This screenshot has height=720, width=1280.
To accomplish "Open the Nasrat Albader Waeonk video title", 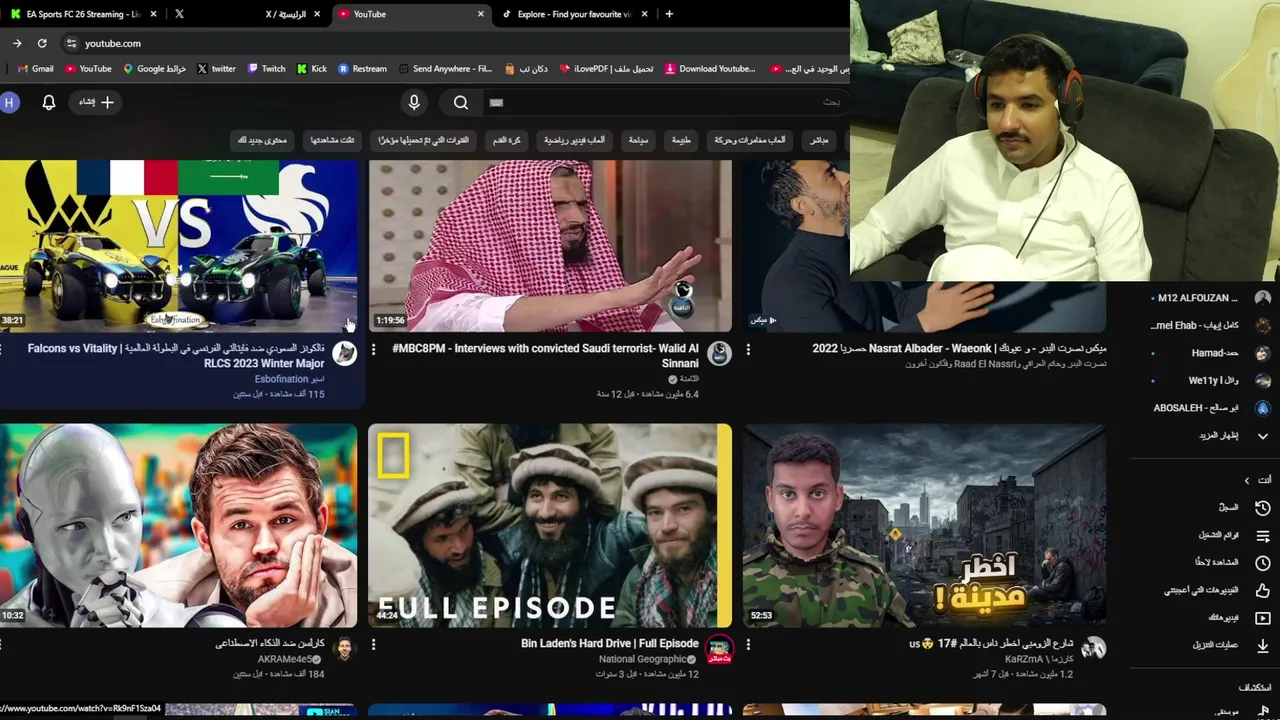I will click(959, 348).
